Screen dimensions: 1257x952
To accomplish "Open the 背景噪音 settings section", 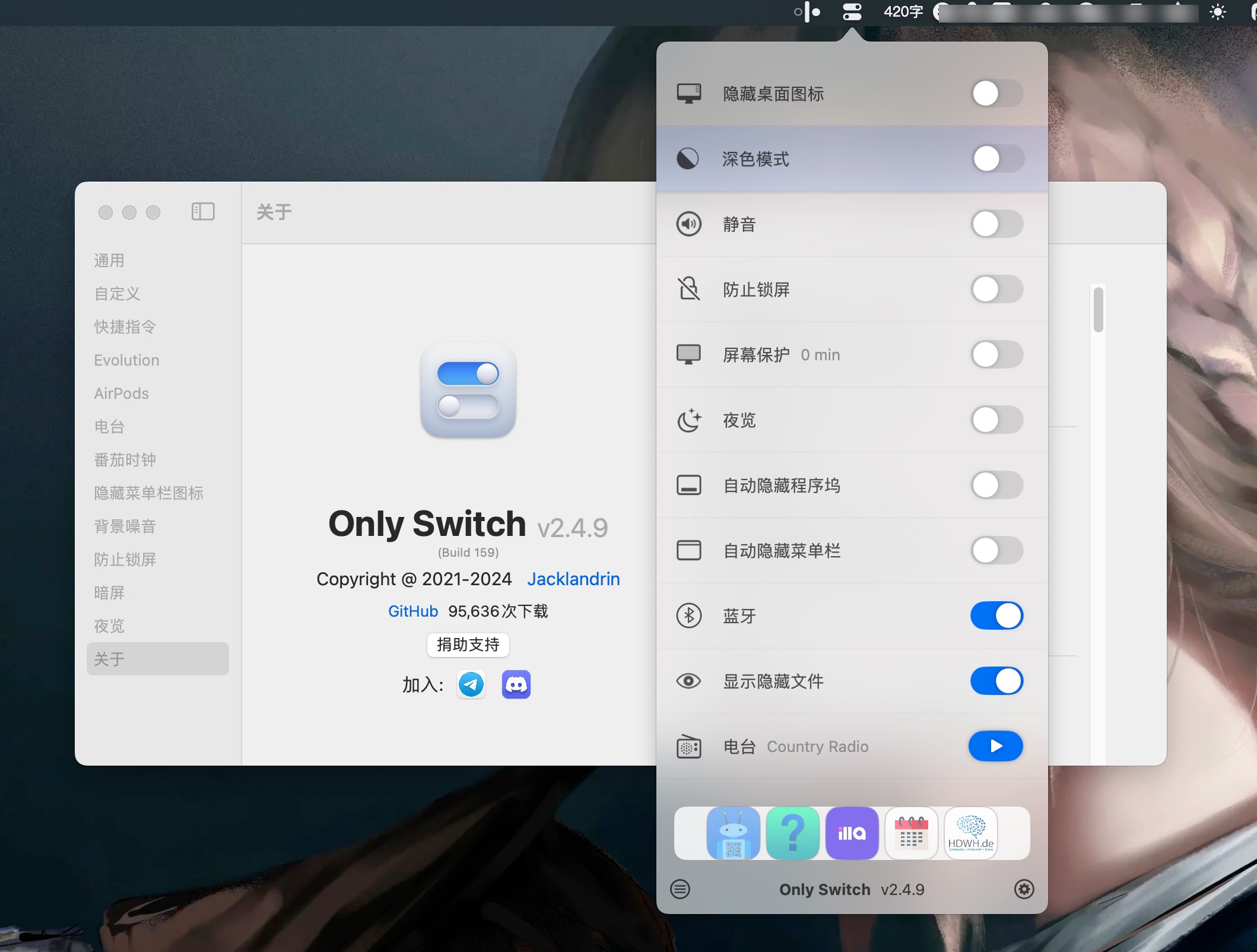I will click(x=125, y=526).
